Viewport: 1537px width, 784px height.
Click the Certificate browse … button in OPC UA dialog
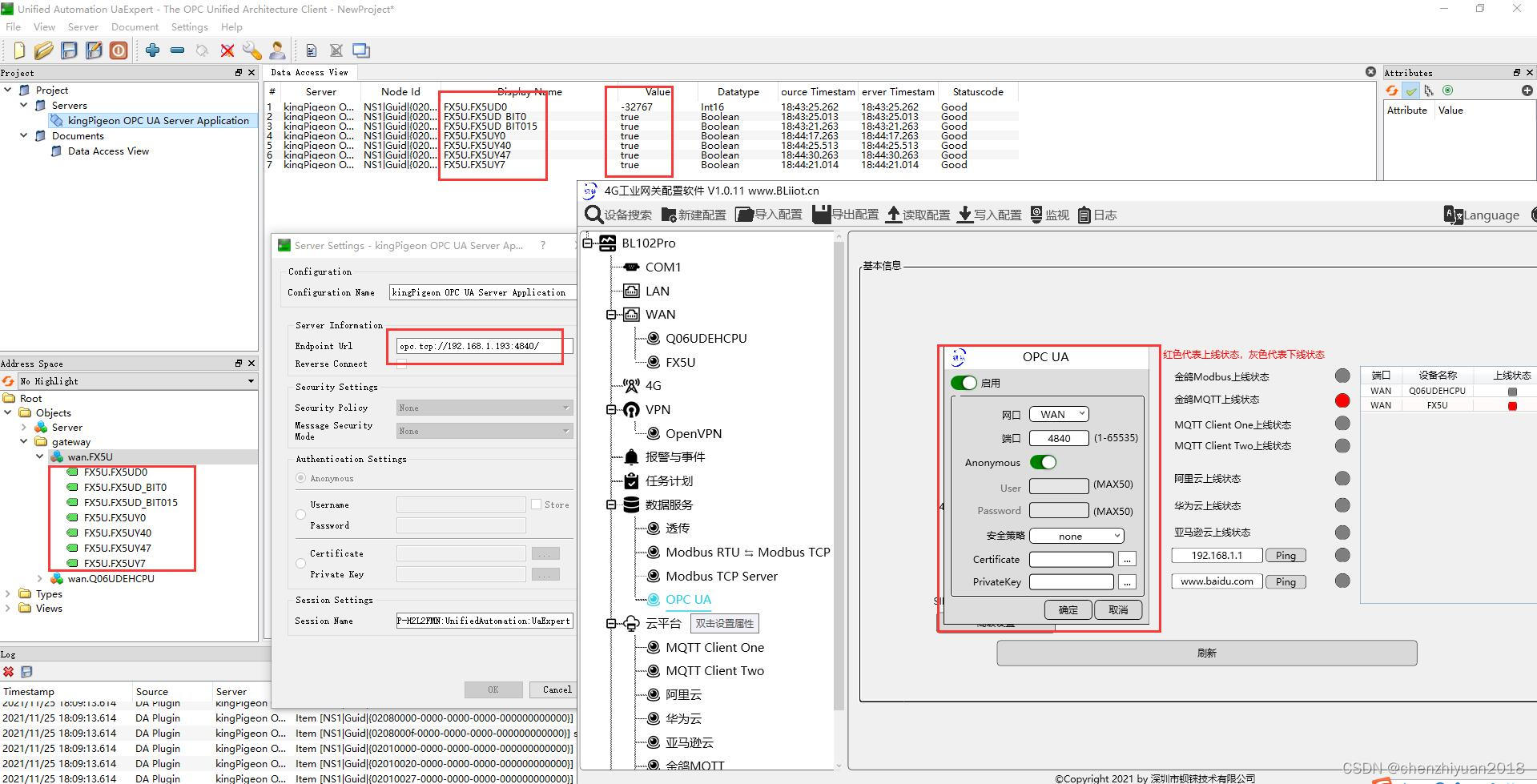tap(1127, 559)
